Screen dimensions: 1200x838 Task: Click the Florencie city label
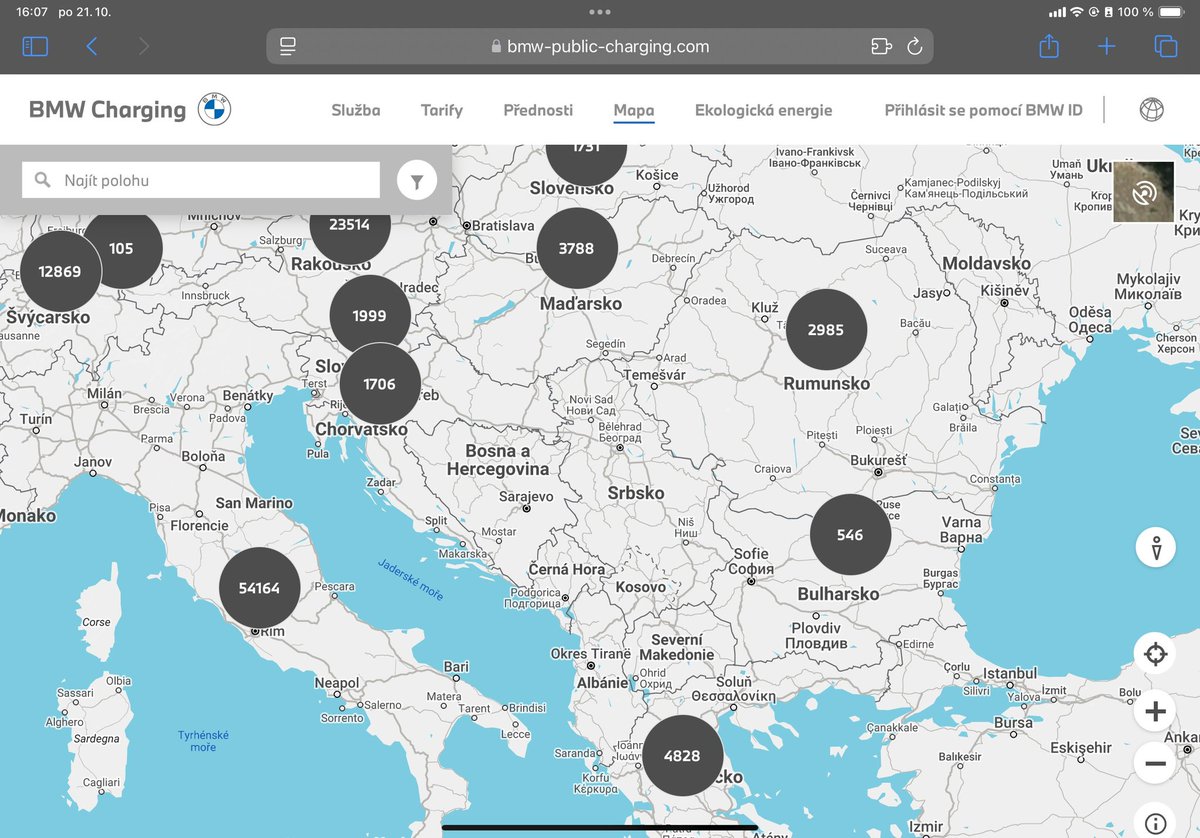[x=199, y=525]
